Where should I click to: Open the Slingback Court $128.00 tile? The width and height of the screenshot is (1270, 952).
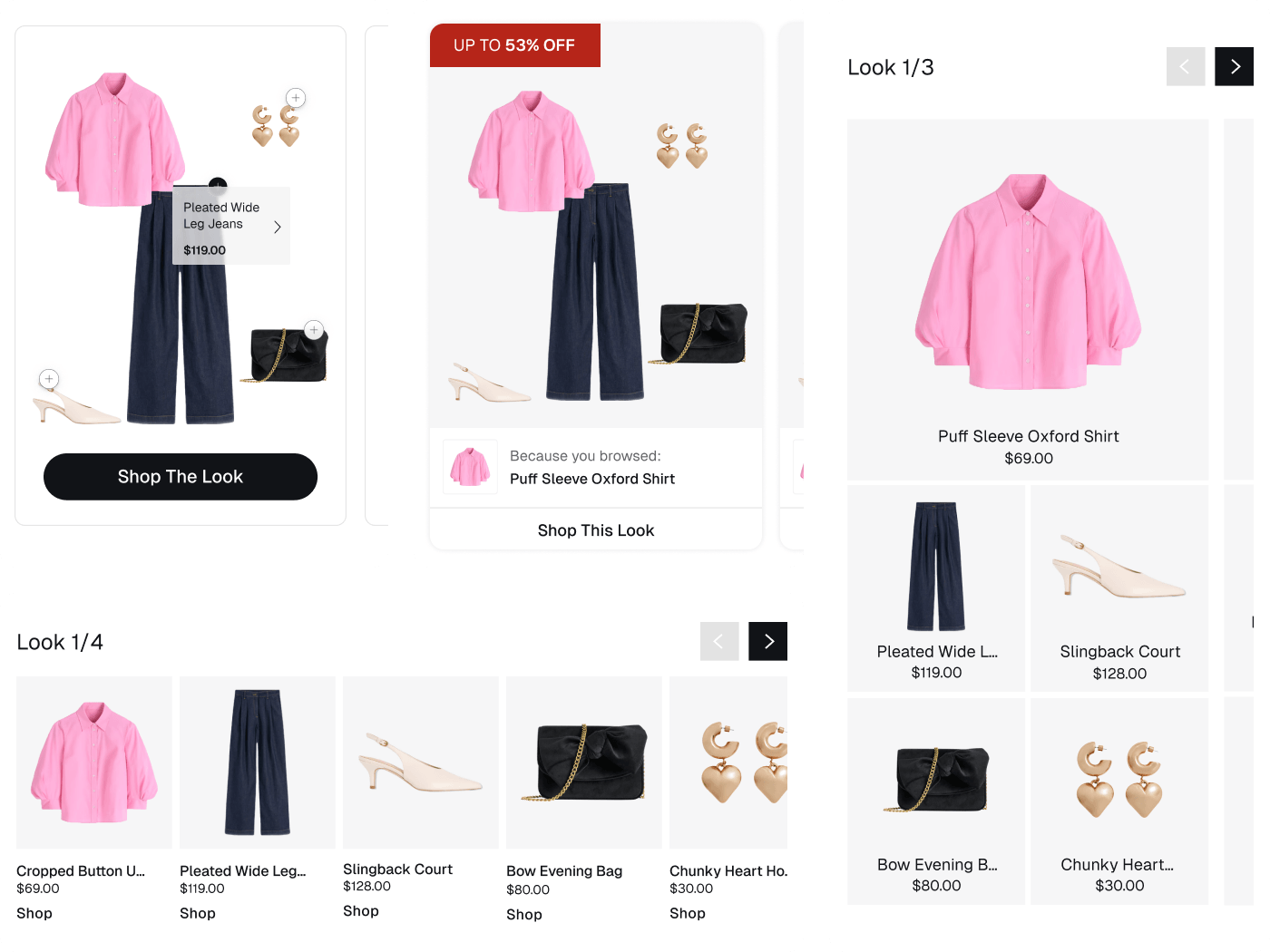click(1119, 588)
